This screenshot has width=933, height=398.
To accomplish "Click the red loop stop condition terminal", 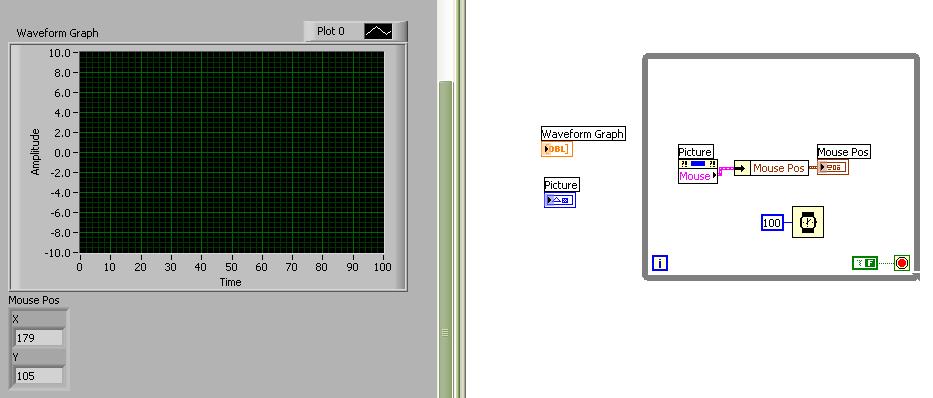I will pos(901,262).
